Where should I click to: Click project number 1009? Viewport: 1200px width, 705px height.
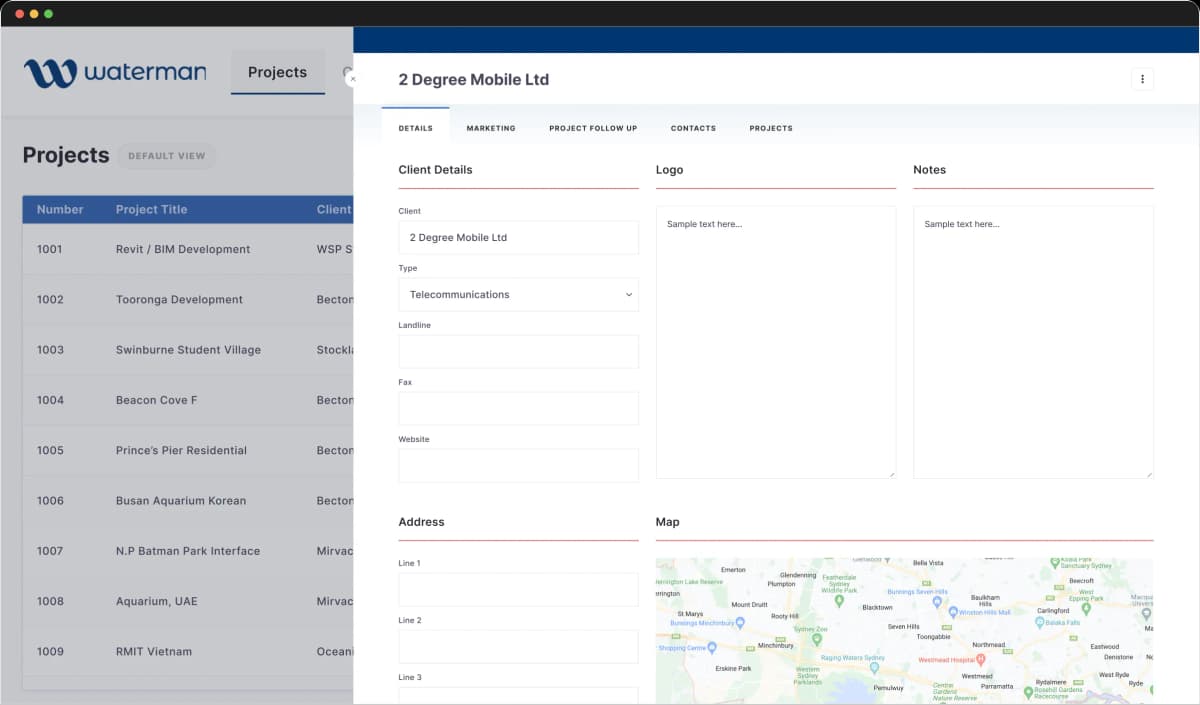coord(50,651)
